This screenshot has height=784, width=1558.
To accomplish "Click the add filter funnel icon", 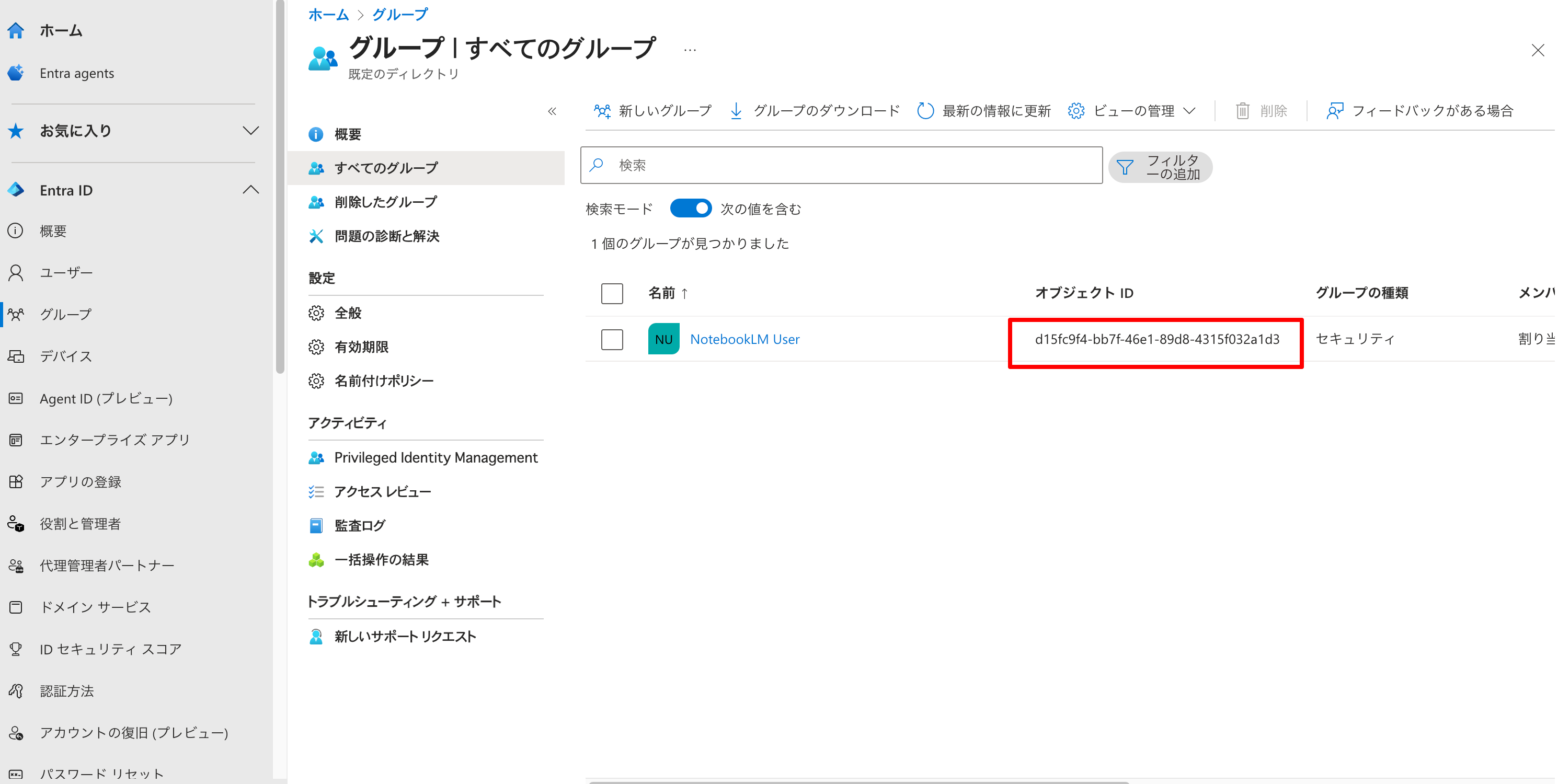I will pos(1125,167).
